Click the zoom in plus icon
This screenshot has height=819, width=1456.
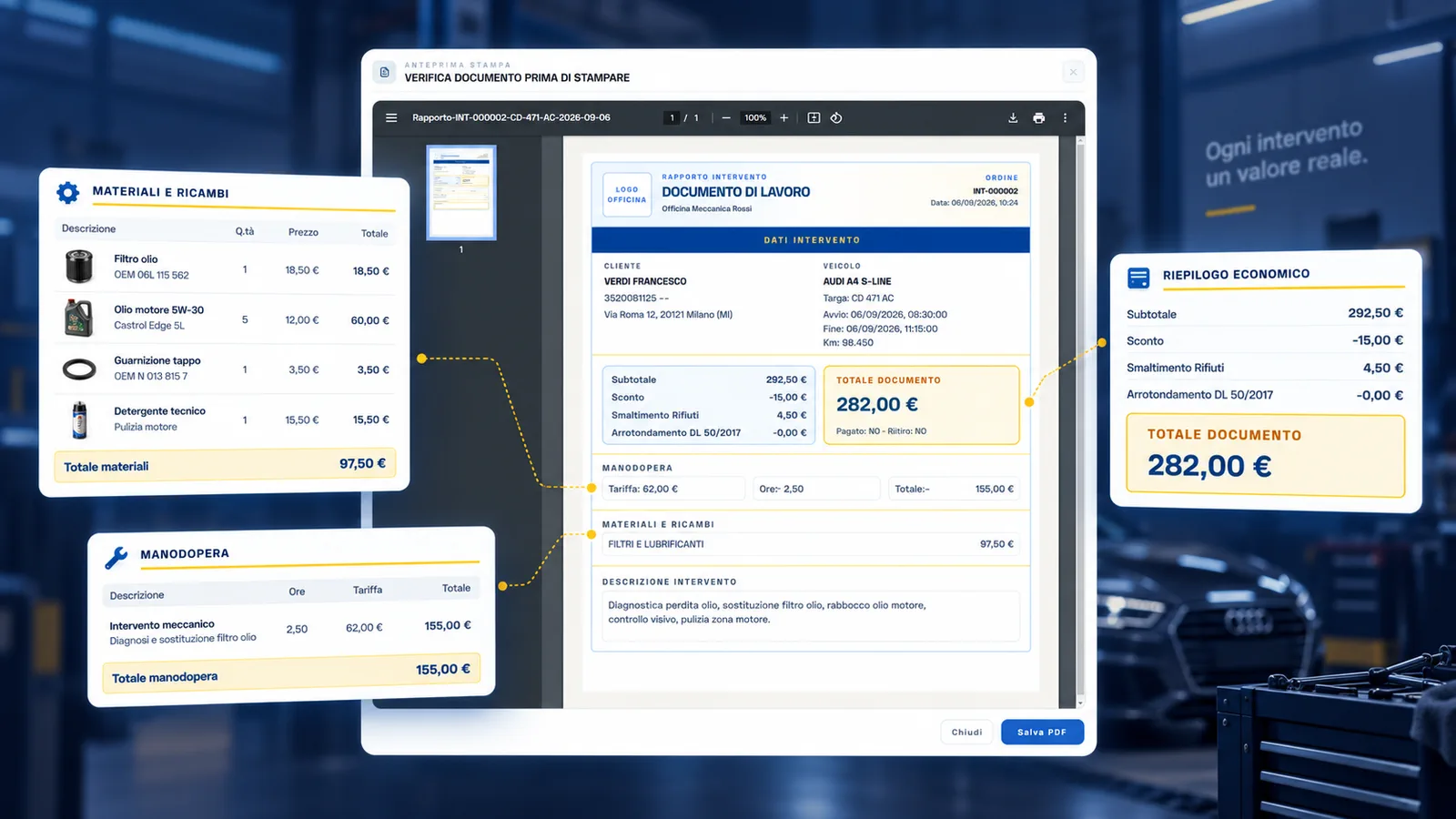tap(784, 117)
